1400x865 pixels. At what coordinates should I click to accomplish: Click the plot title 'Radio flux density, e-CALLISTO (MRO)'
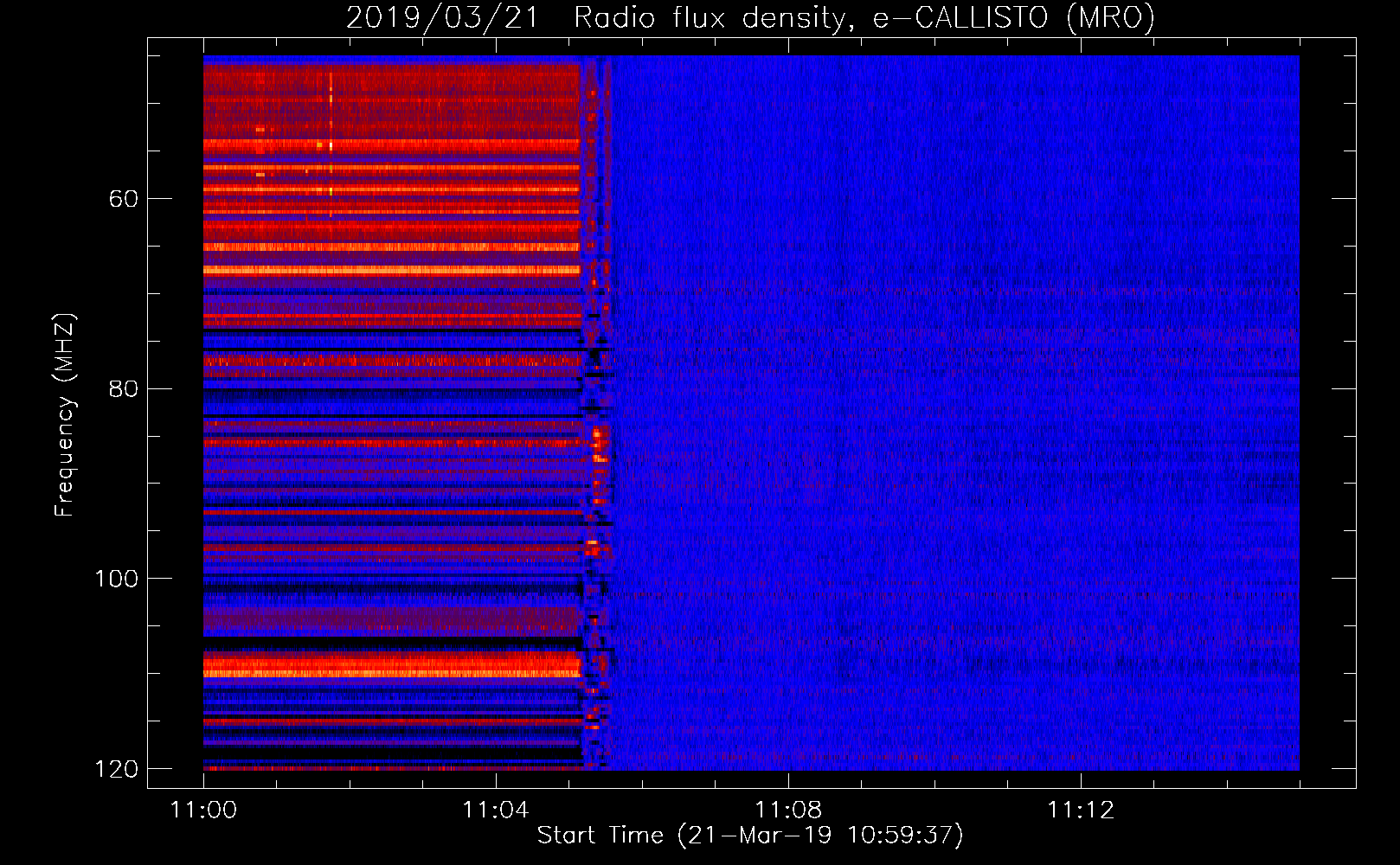pyautogui.click(x=864, y=17)
